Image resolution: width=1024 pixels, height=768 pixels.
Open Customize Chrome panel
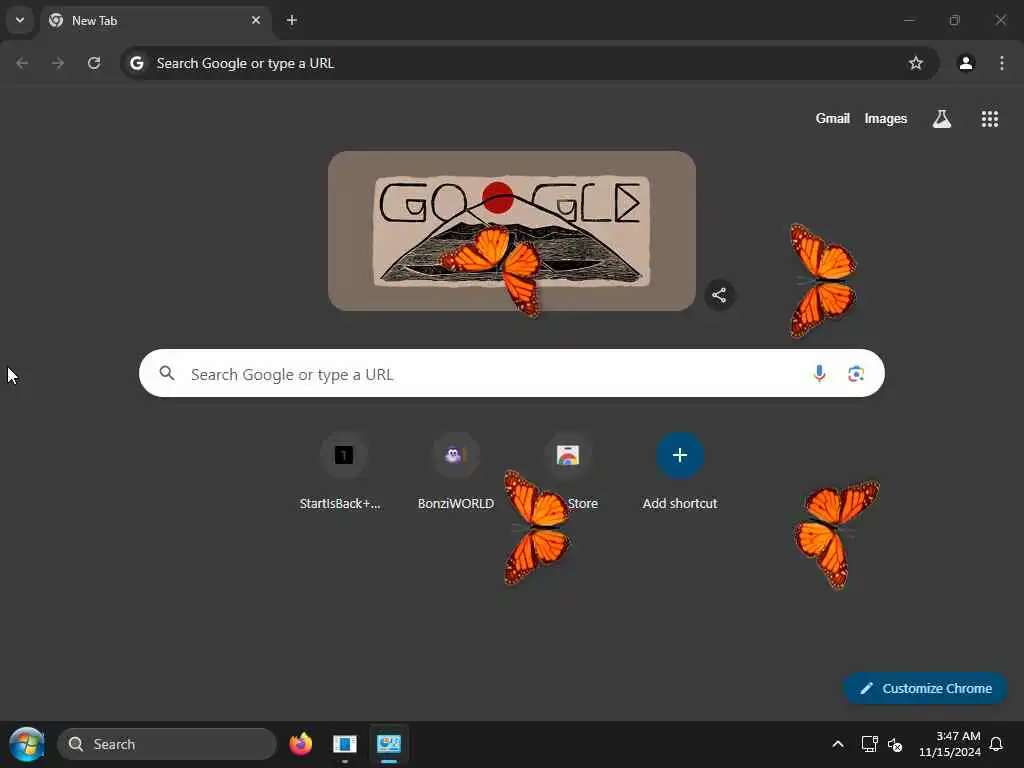pyautogui.click(x=925, y=688)
